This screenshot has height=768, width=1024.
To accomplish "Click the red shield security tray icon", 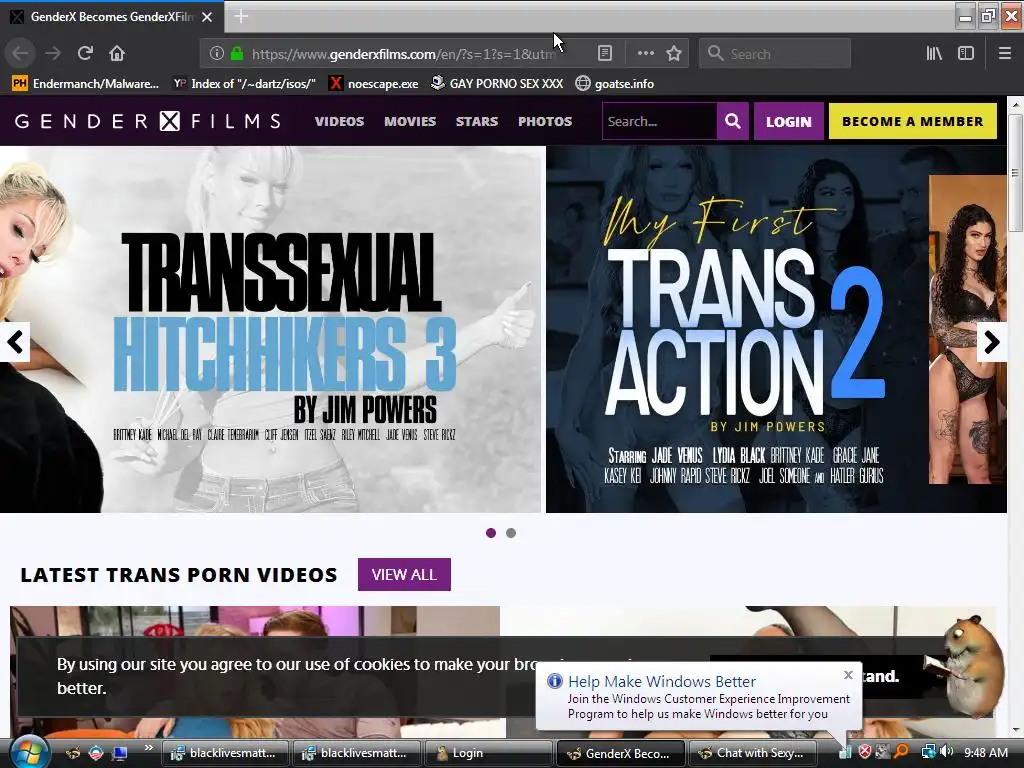I will [x=865, y=752].
